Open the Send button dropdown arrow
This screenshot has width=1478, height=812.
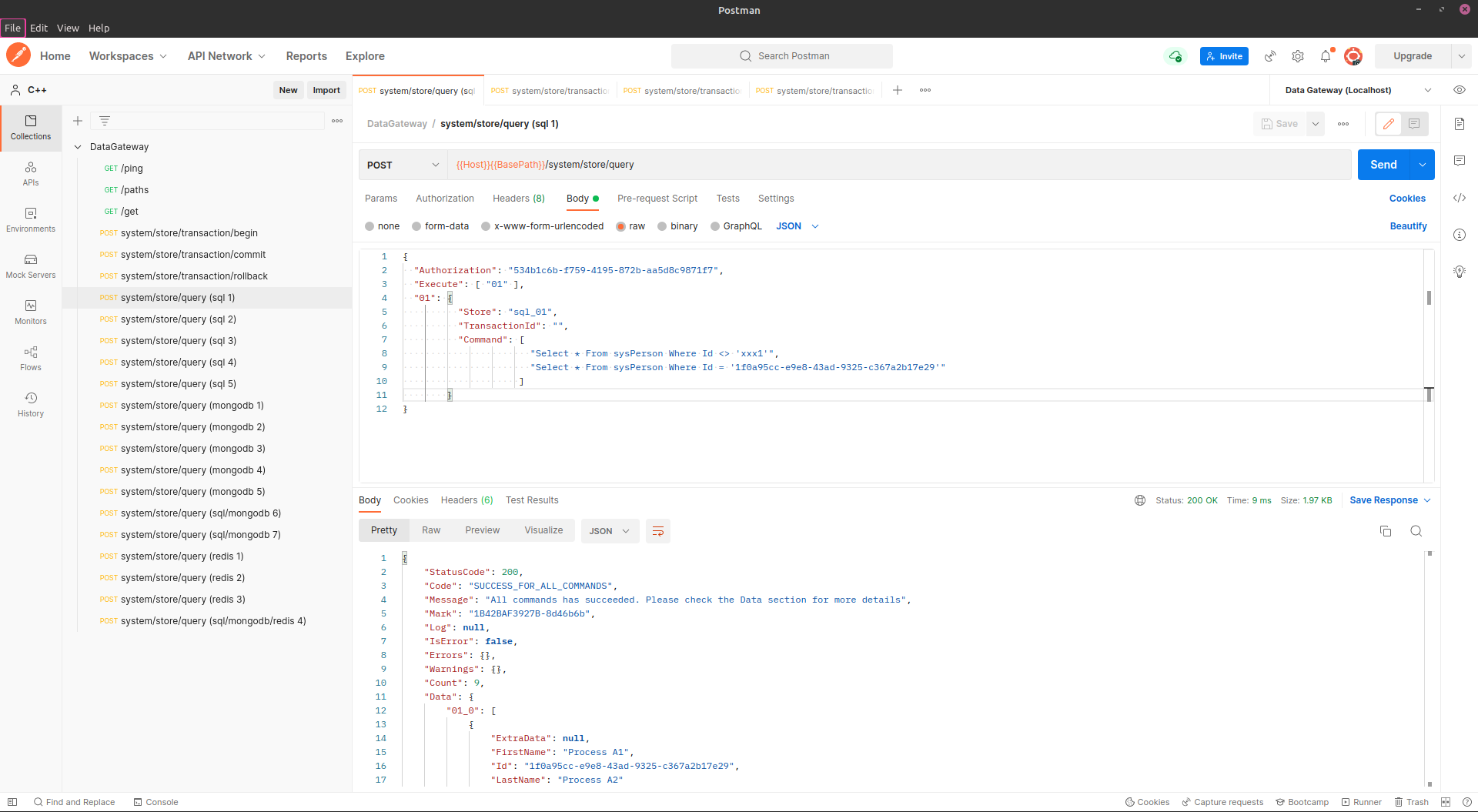1422,165
